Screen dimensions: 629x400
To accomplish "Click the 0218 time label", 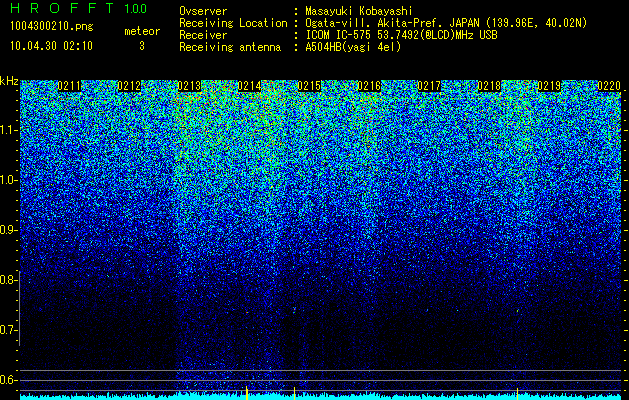I will point(489,86).
